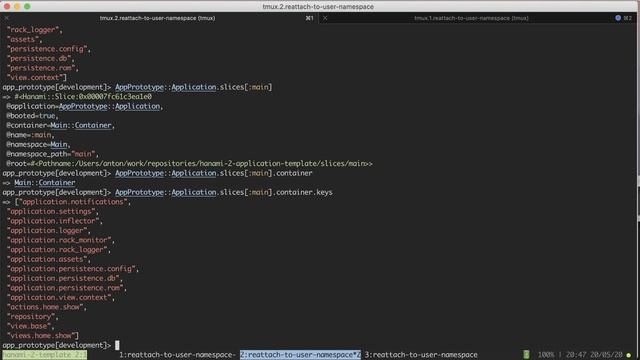Click the @namespace_path="main" line
This screenshot has height=360, width=640.
click(x=53, y=154)
